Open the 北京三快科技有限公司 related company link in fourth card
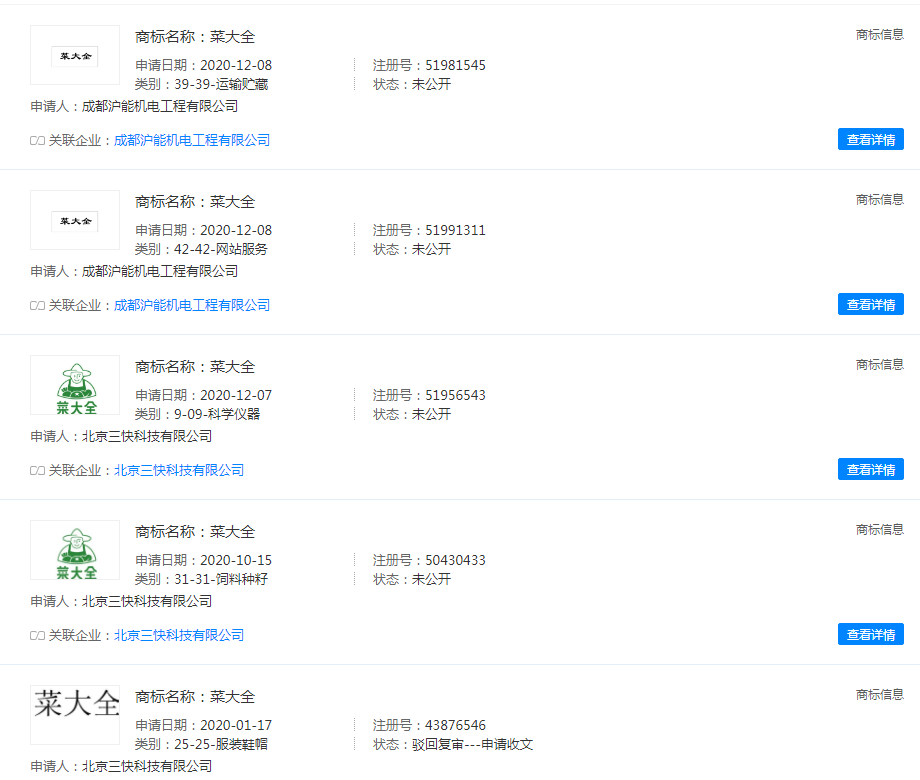The image size is (920, 780). click(180, 634)
